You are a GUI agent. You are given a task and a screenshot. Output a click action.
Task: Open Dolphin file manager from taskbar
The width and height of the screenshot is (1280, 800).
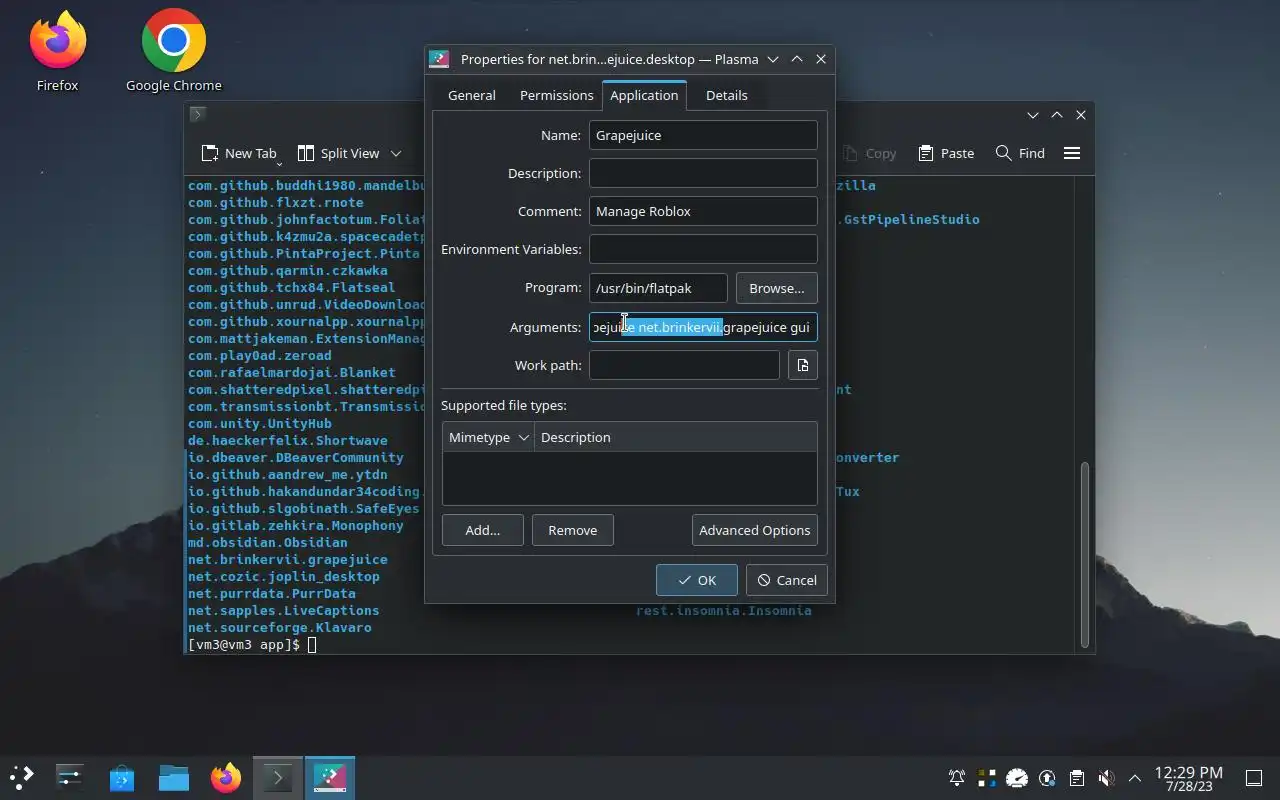(x=174, y=777)
